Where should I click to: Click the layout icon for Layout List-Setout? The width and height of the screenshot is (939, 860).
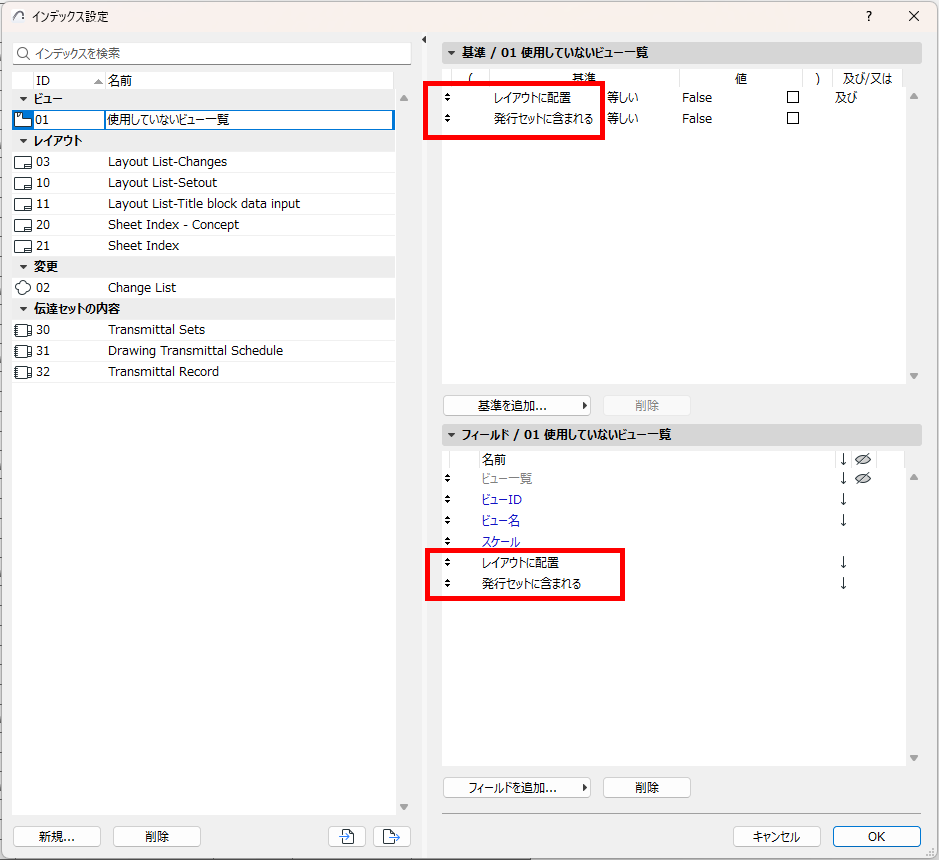click(x=23, y=183)
